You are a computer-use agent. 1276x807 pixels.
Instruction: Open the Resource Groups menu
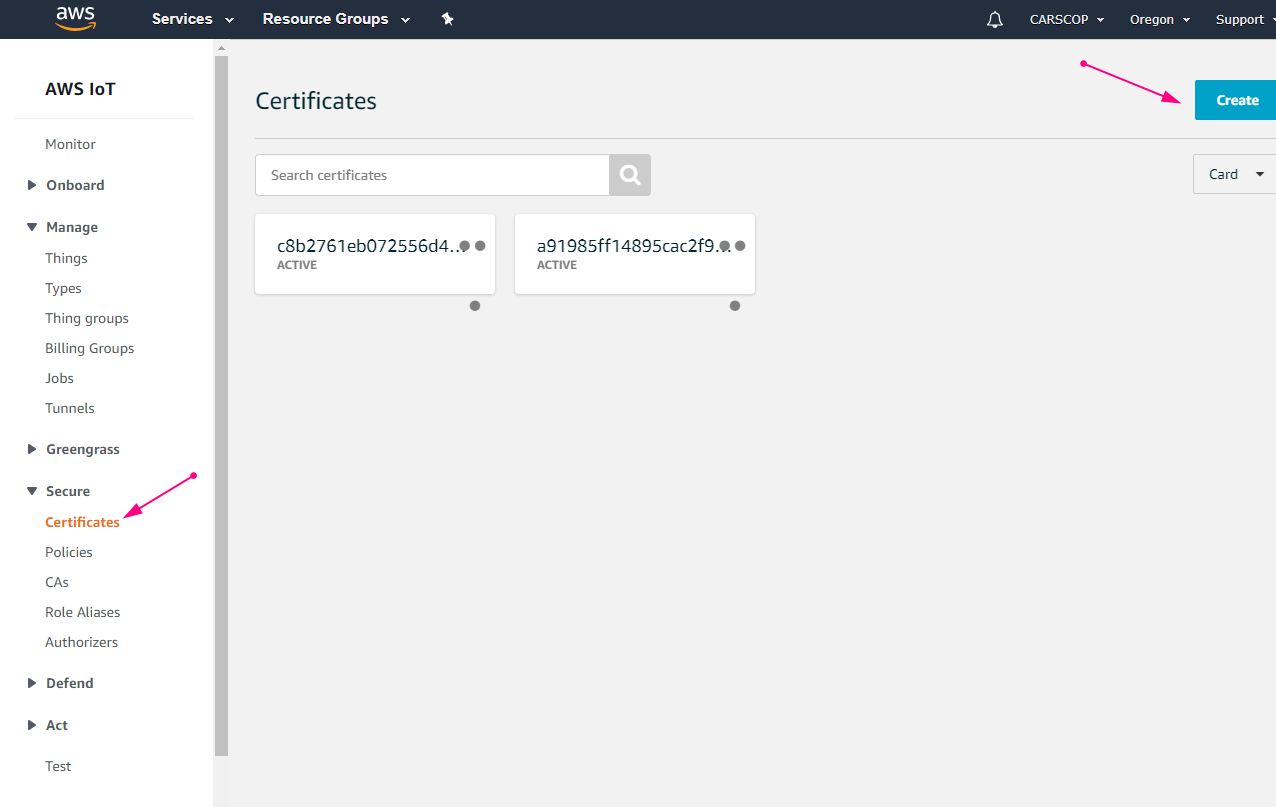coord(336,19)
